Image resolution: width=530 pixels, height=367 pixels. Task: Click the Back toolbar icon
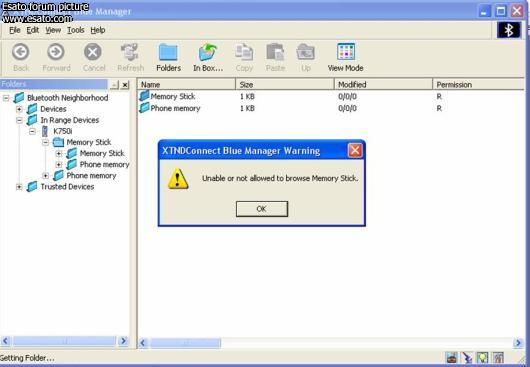click(x=21, y=52)
